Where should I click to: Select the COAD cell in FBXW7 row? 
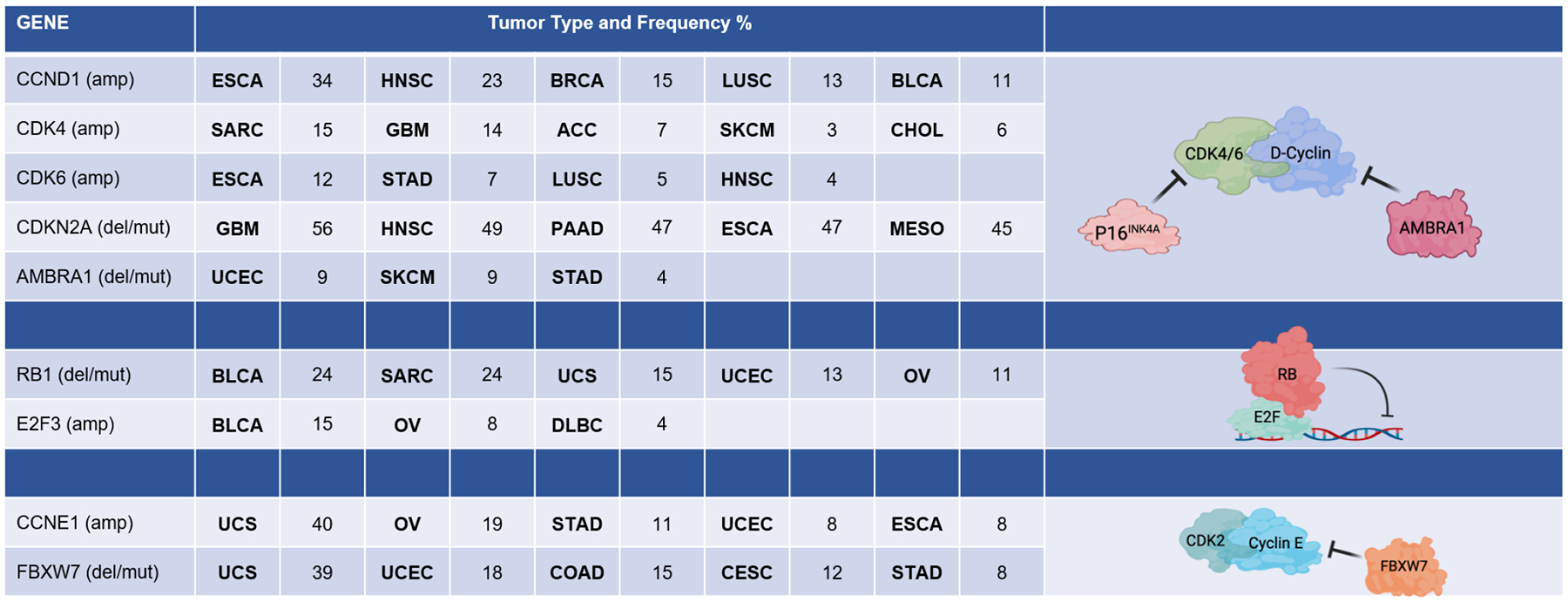click(577, 572)
